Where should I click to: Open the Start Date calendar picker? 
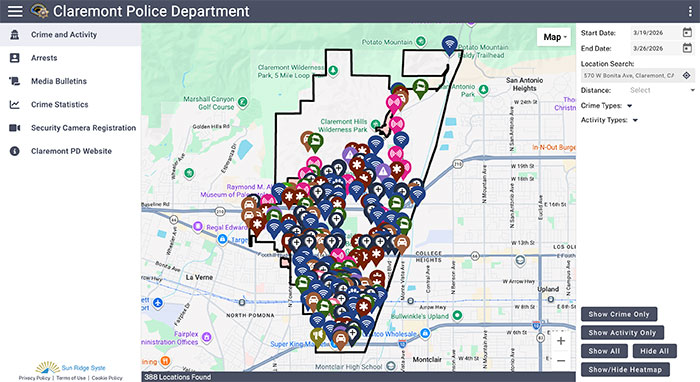687,32
